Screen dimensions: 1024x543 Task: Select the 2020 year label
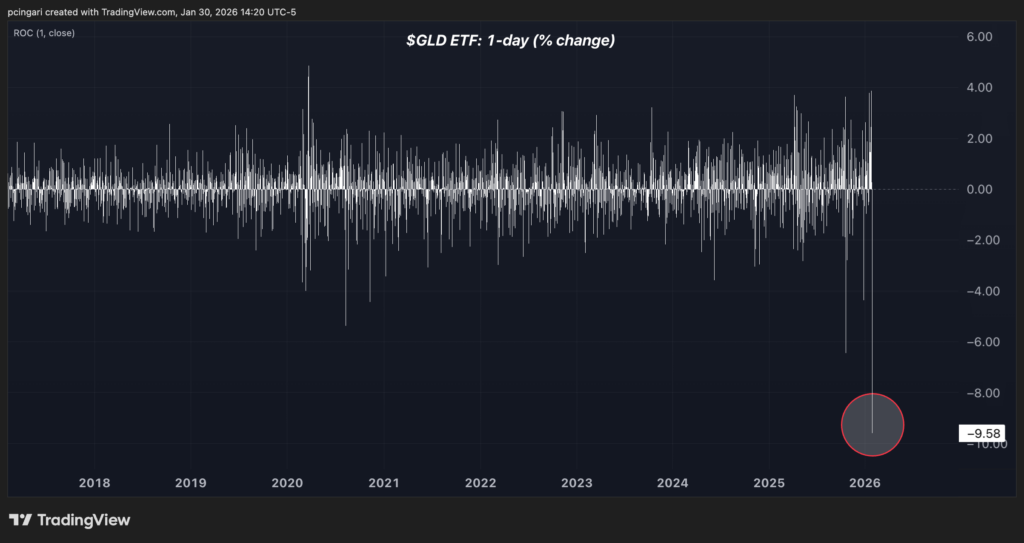tap(287, 483)
